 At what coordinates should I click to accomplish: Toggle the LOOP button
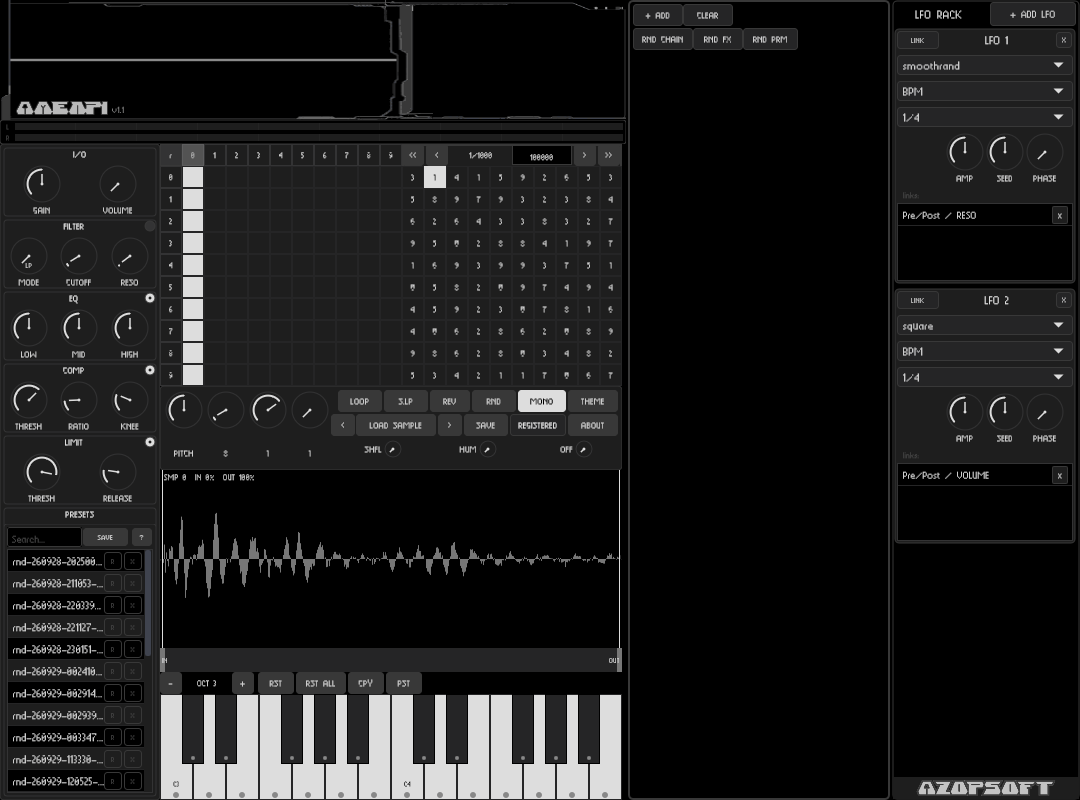pos(359,402)
